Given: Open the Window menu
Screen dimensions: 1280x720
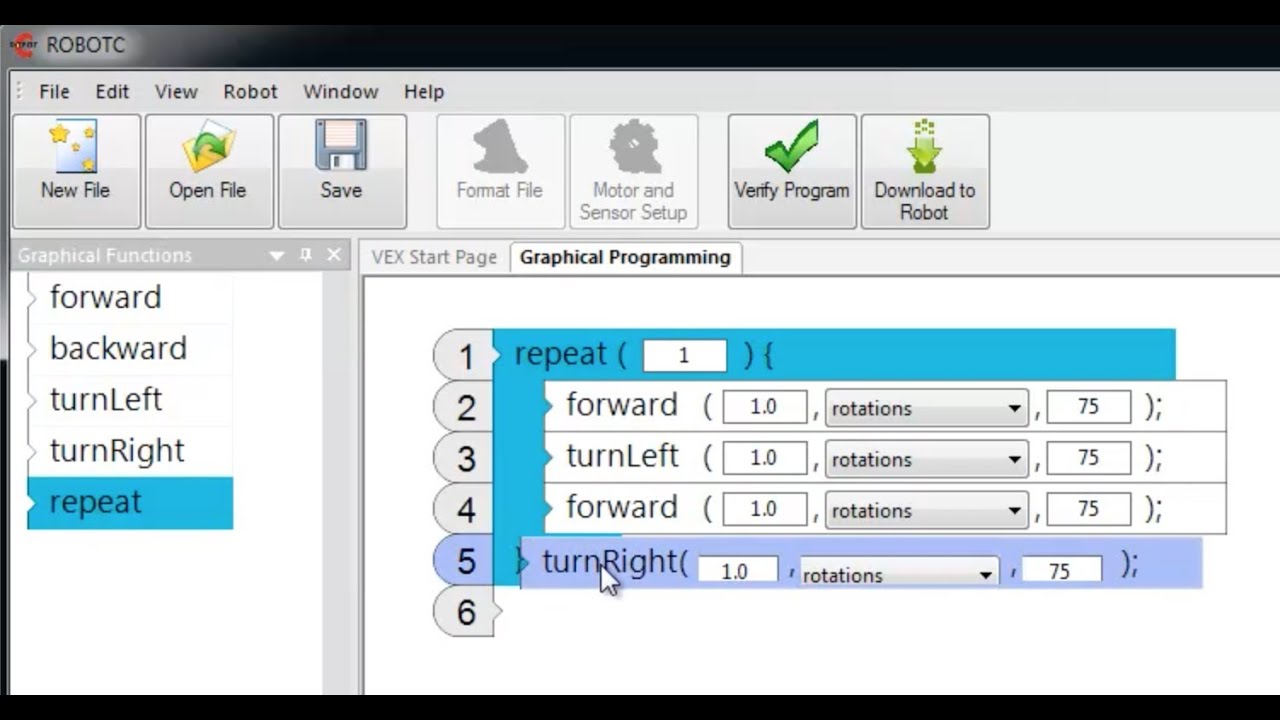Looking at the screenshot, I should [340, 91].
